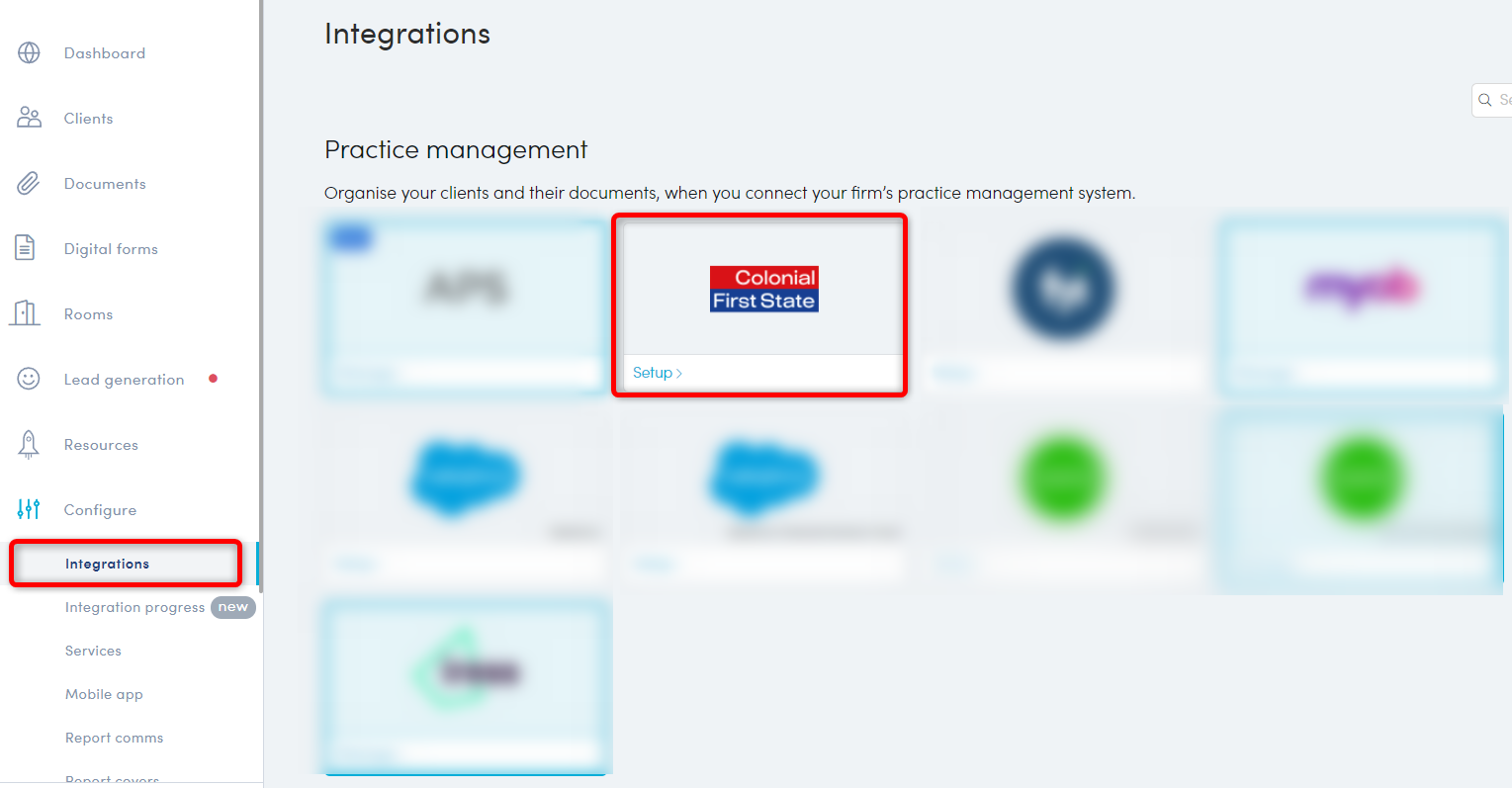Click the blurred MYOB integration card
This screenshot has height=788, width=1512.
click(x=1362, y=306)
